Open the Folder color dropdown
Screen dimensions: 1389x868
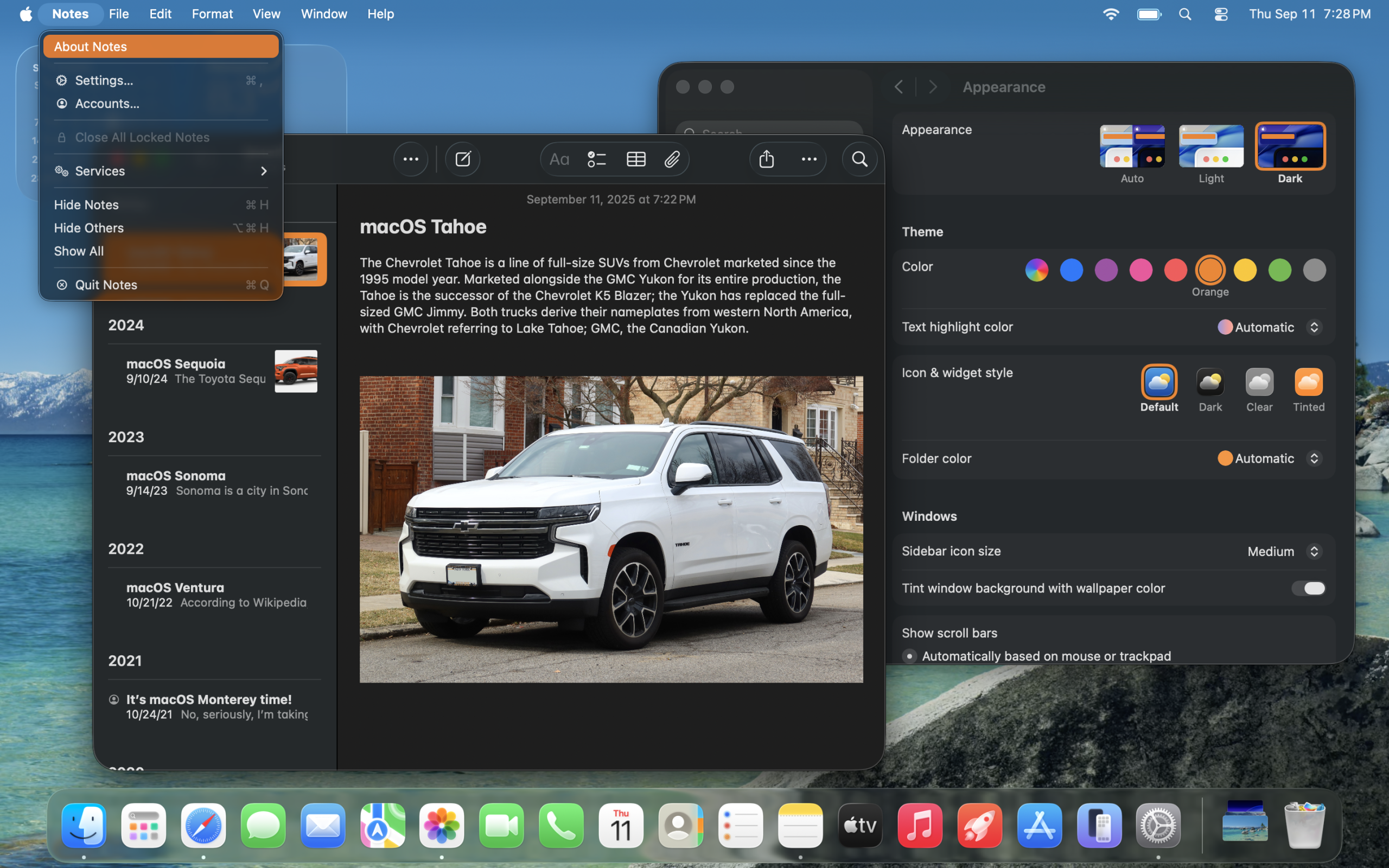coord(1270,458)
